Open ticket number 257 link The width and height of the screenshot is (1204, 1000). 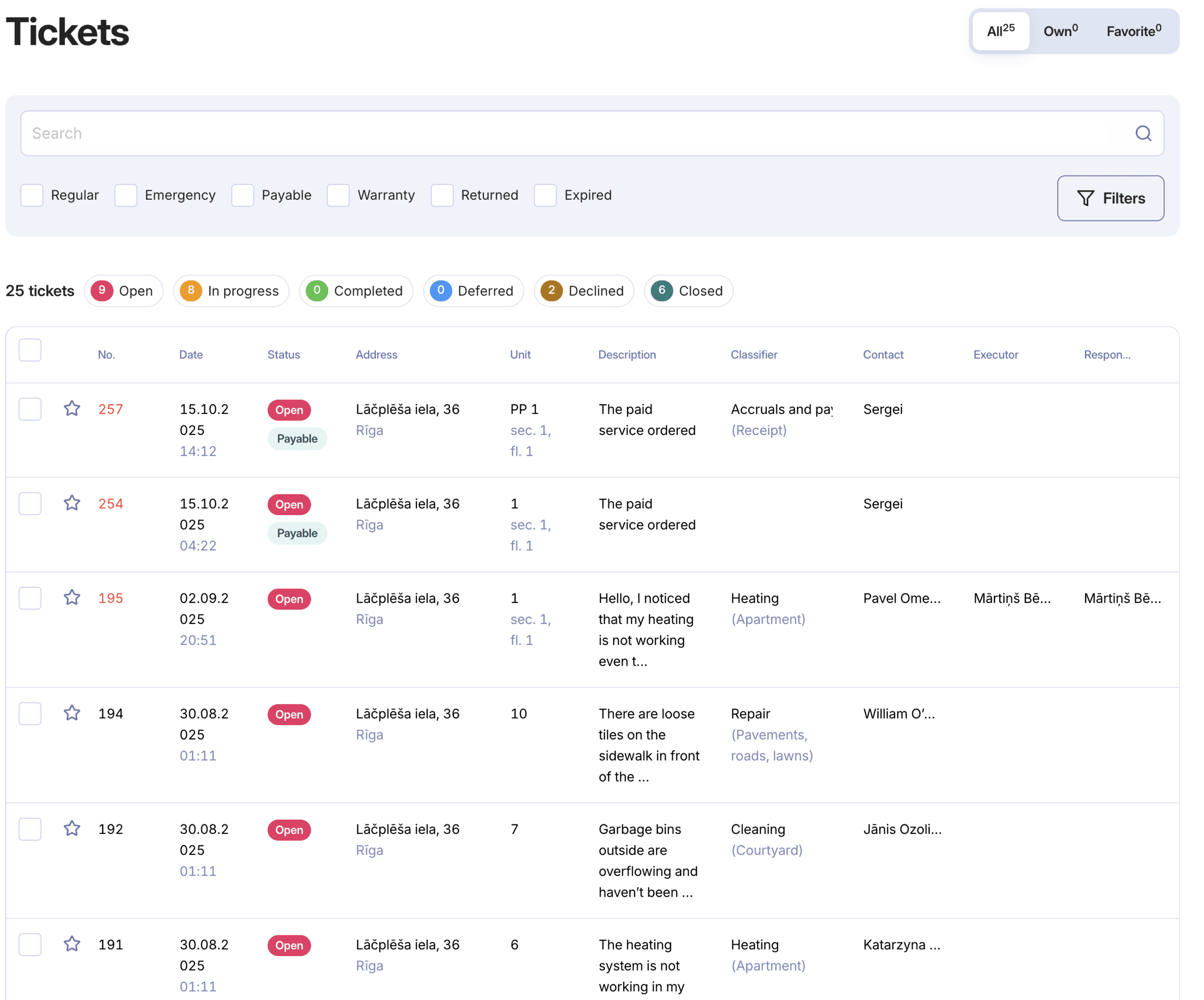coord(111,409)
